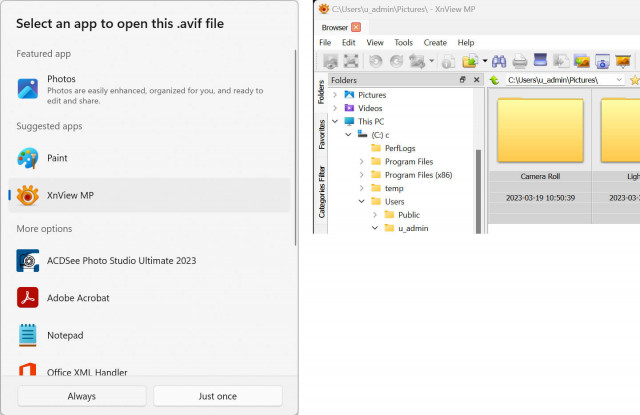Expand the Program Files folder node

pyautogui.click(x=362, y=162)
